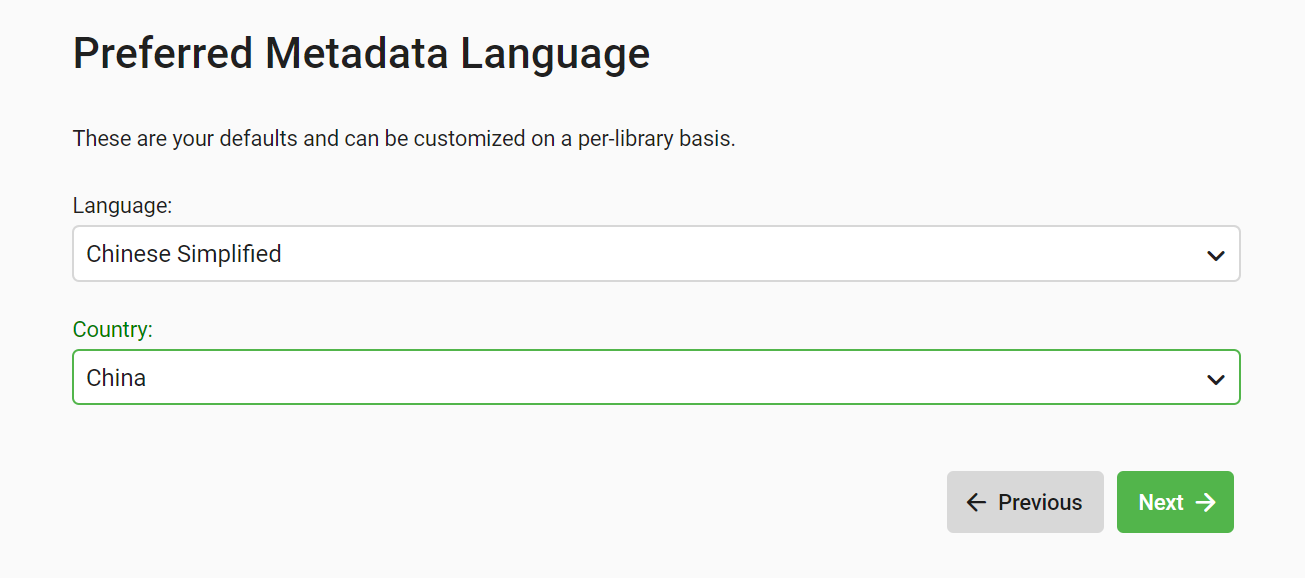The width and height of the screenshot is (1305, 578).
Task: Click the right arrow icon on Next
Action: pyautogui.click(x=1206, y=502)
